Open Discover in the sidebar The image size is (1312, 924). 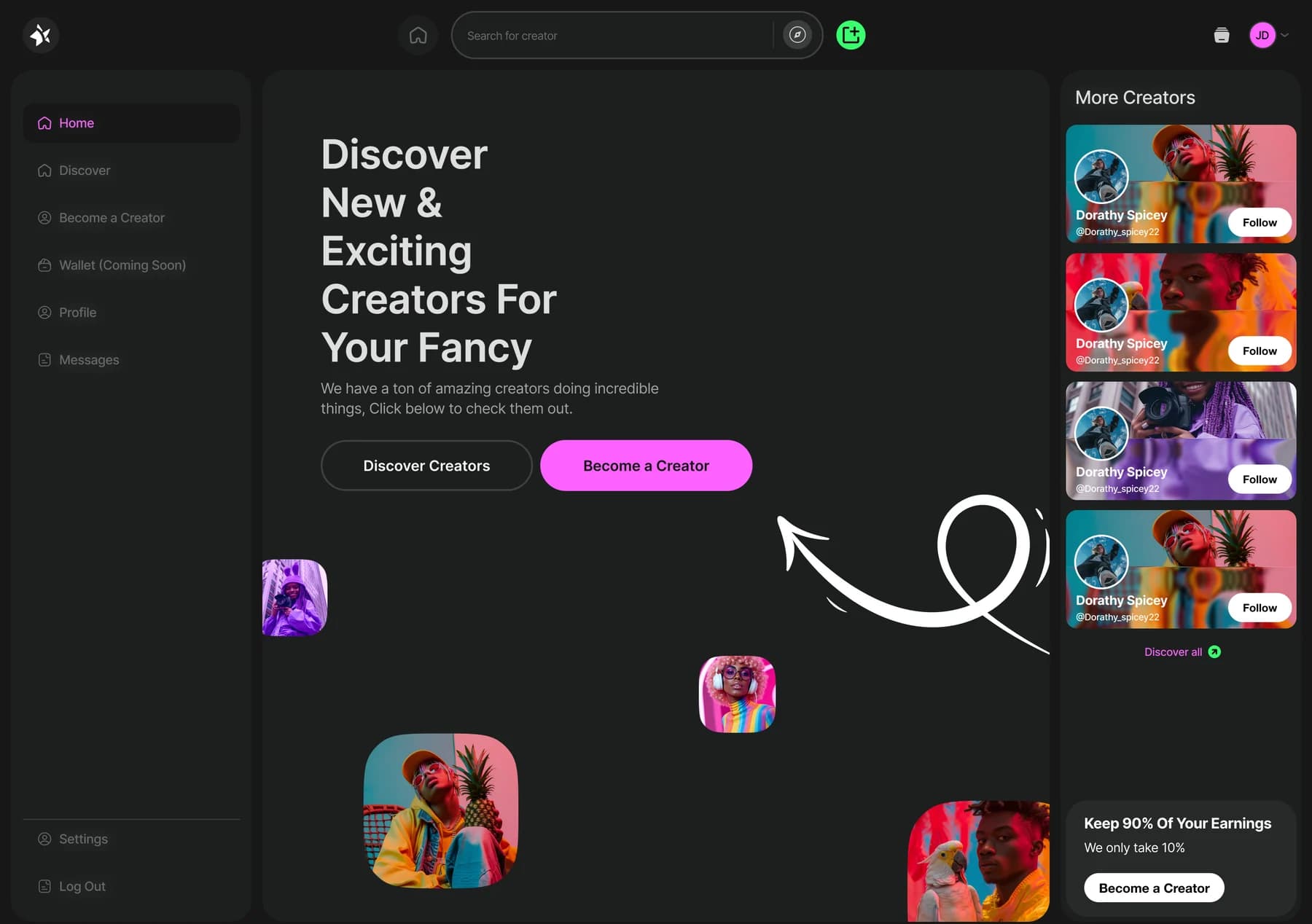[131, 171]
